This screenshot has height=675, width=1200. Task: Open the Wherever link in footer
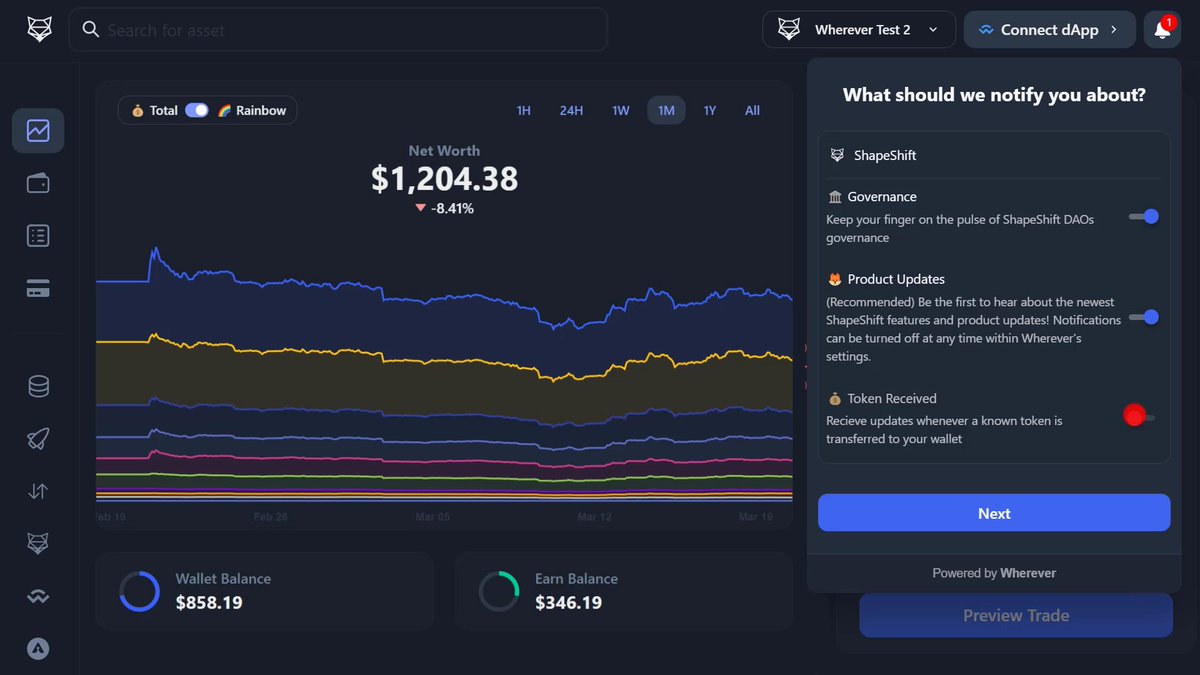(1029, 573)
